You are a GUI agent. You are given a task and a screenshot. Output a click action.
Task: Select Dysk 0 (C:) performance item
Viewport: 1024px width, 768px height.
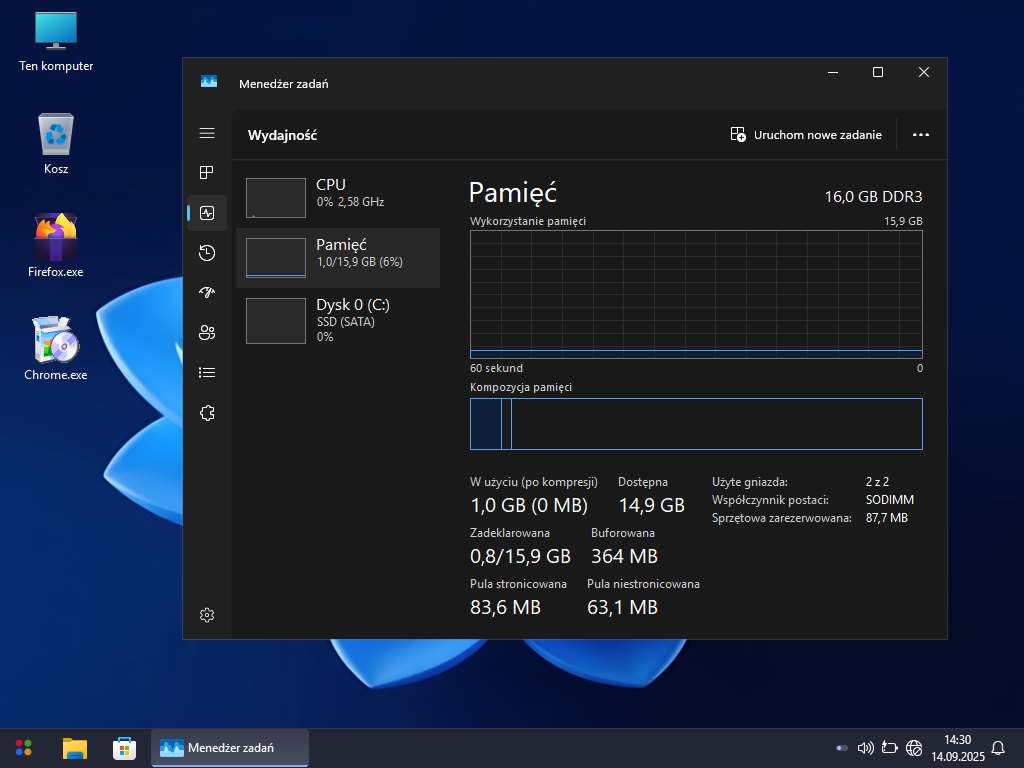[x=338, y=320]
